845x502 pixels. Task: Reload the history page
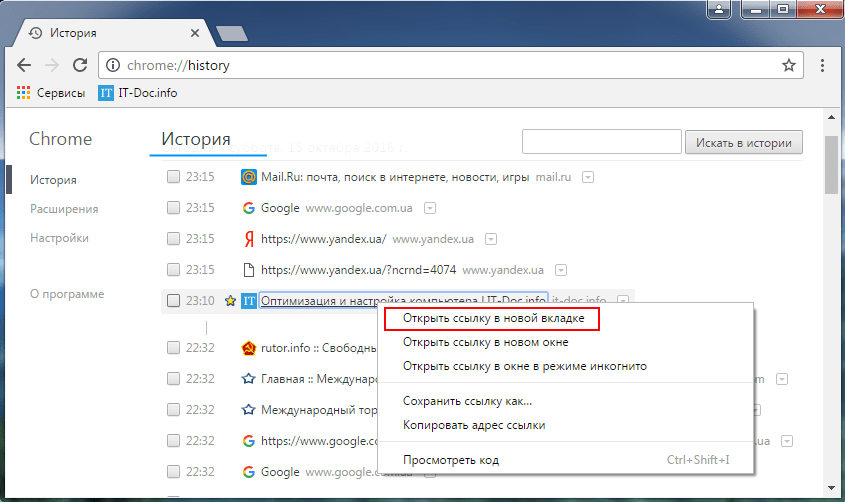click(80, 65)
